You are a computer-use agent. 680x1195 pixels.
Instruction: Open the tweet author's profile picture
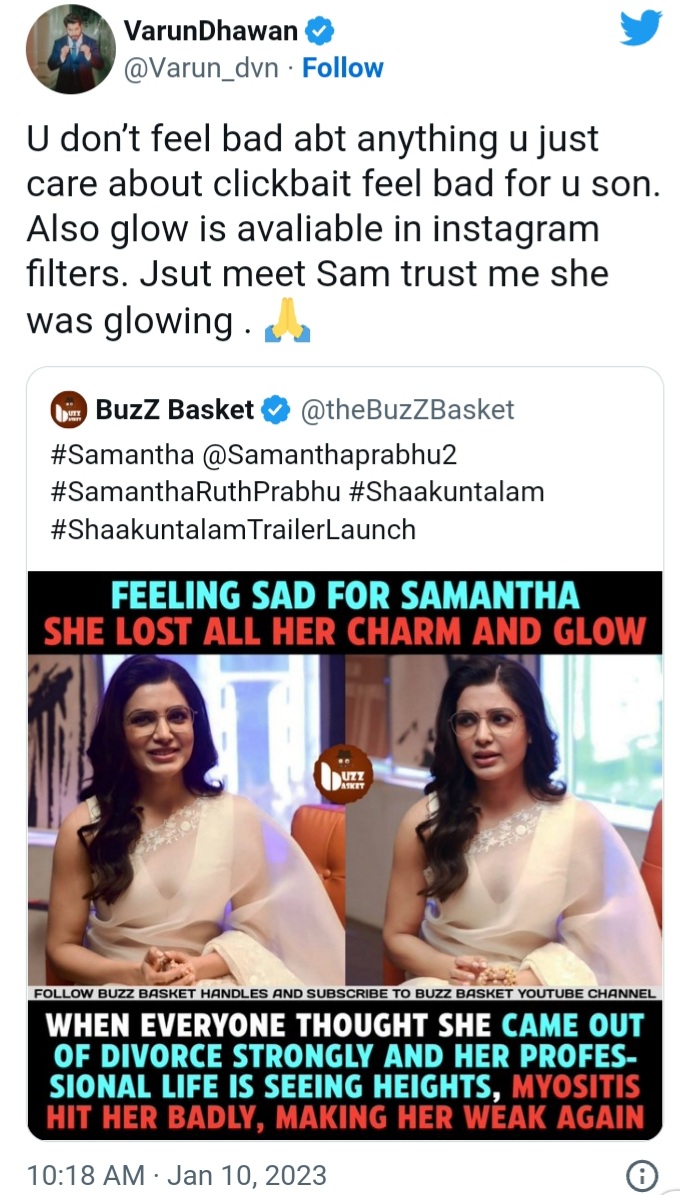[x=71, y=49]
